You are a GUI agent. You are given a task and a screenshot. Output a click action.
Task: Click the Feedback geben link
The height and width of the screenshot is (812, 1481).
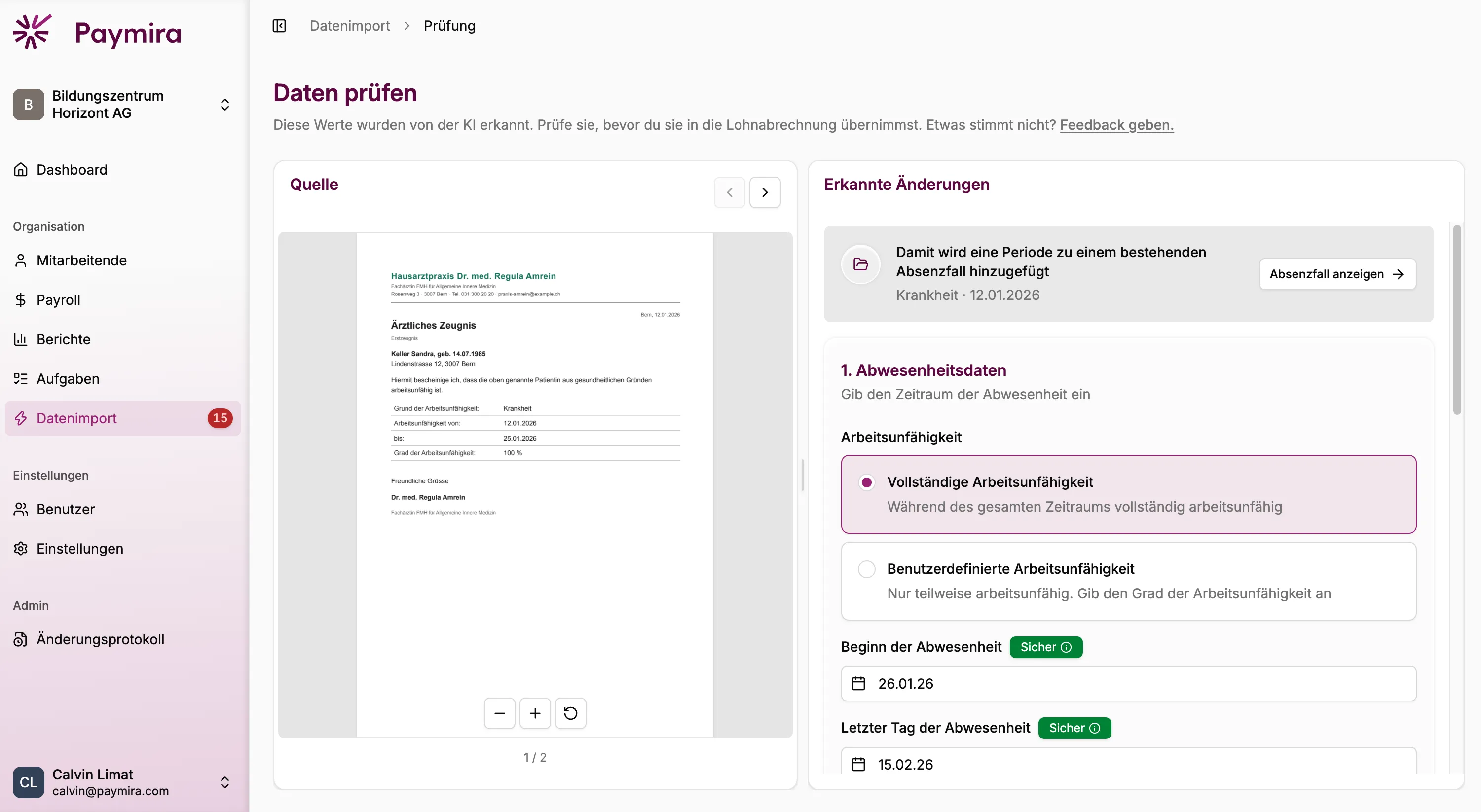[x=1116, y=125]
